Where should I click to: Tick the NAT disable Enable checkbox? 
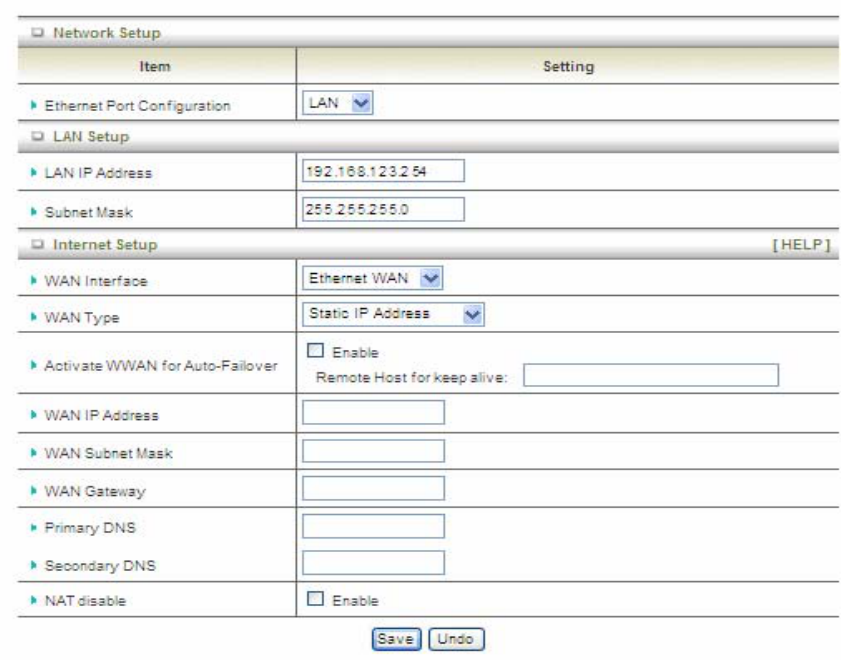coord(315,598)
